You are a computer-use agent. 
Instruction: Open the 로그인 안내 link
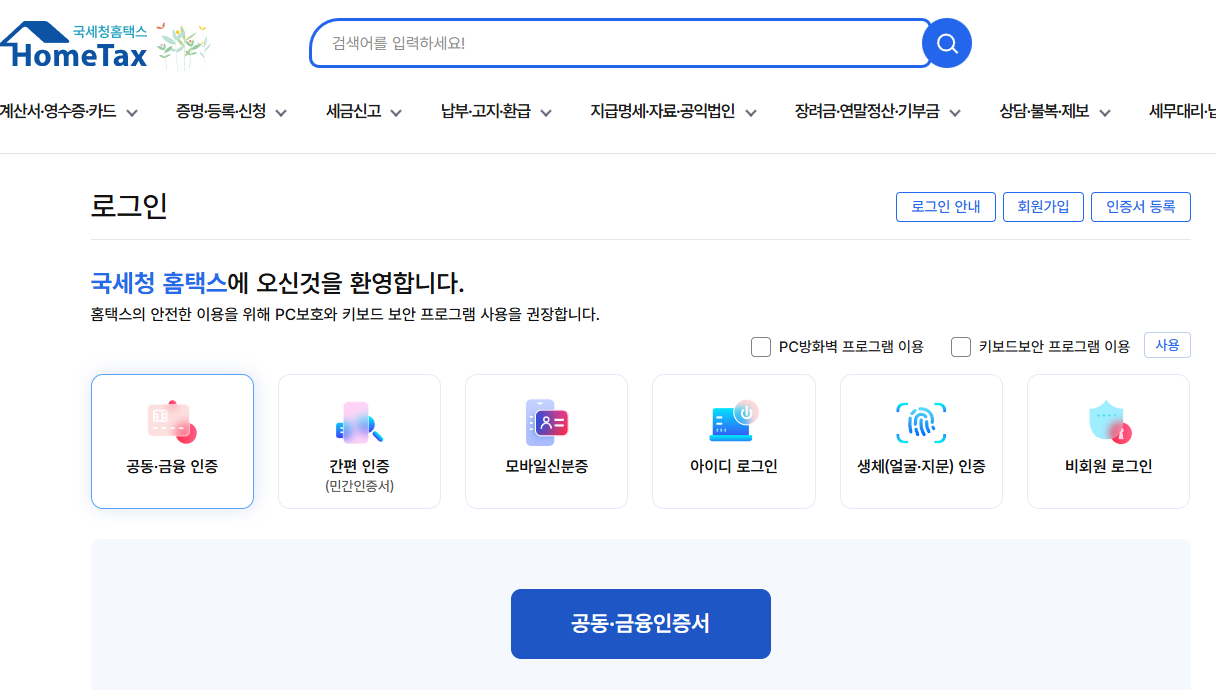pos(945,207)
